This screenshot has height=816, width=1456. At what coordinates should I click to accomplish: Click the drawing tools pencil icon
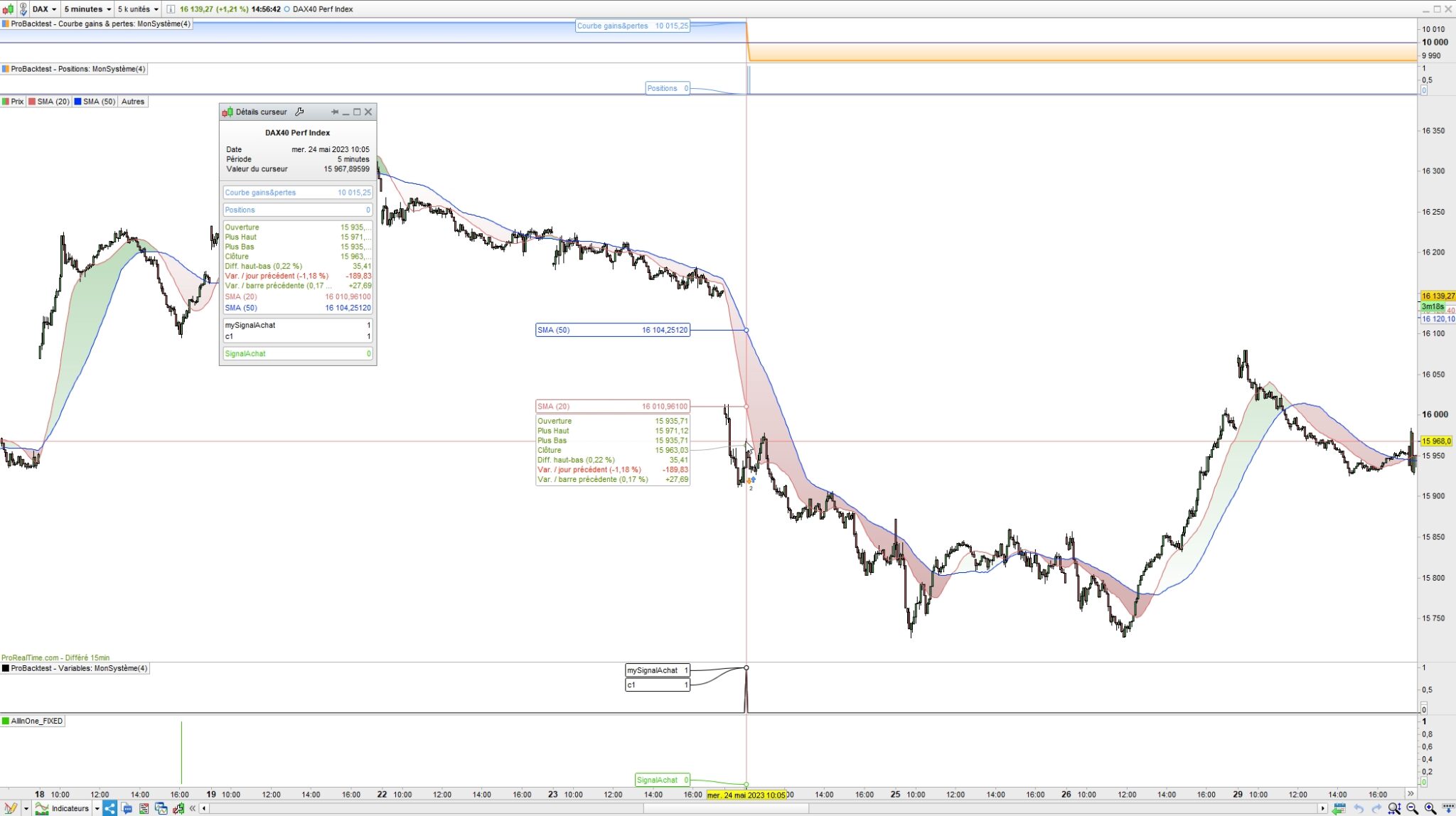coord(10,808)
